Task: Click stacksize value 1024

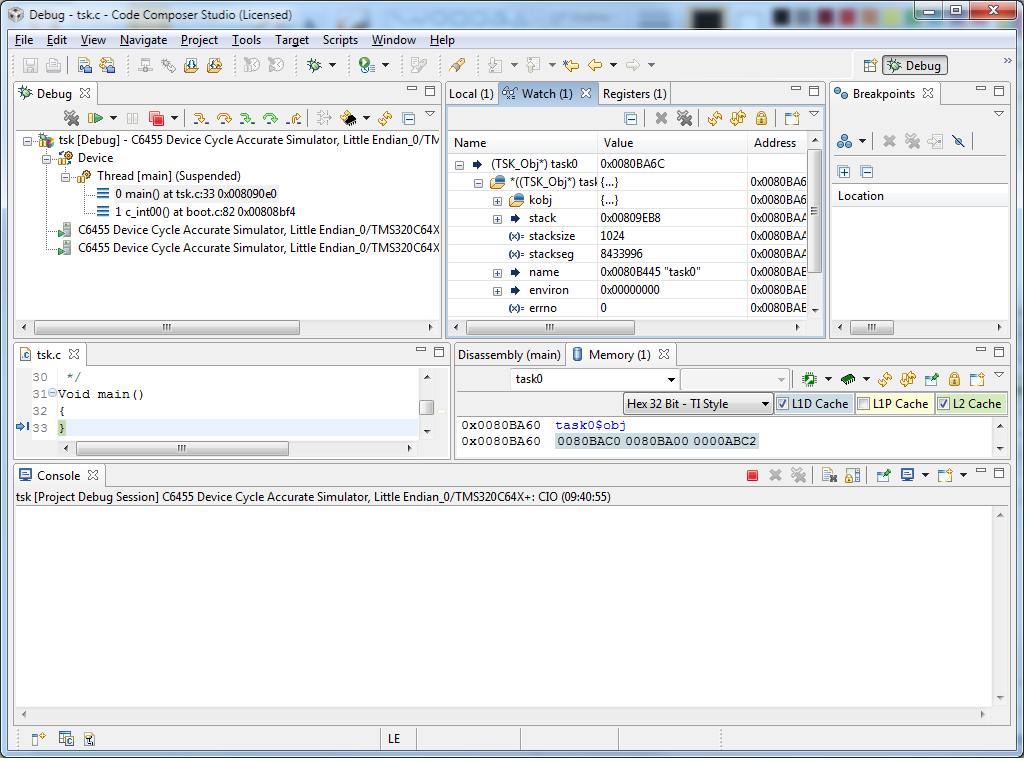Action: [612, 235]
